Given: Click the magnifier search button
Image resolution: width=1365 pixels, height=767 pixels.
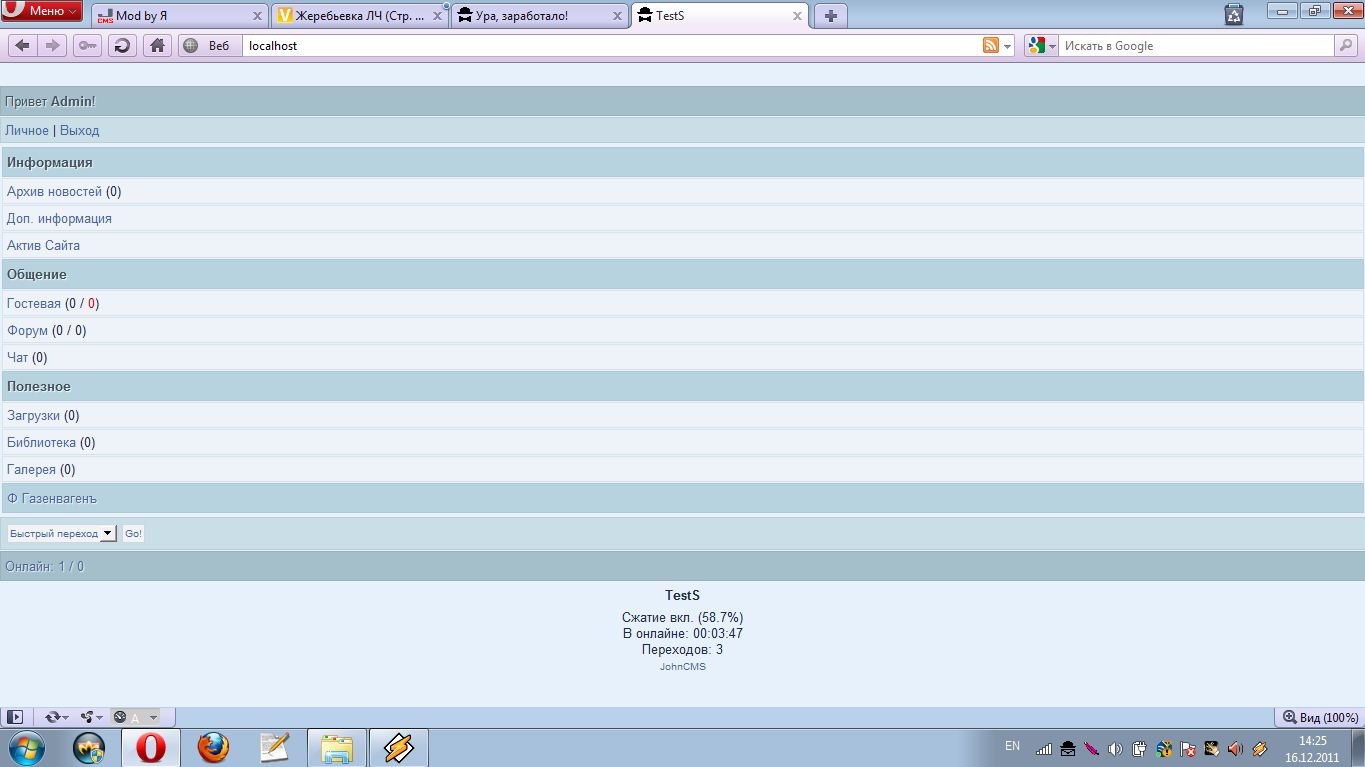Looking at the screenshot, I should (1346, 46).
